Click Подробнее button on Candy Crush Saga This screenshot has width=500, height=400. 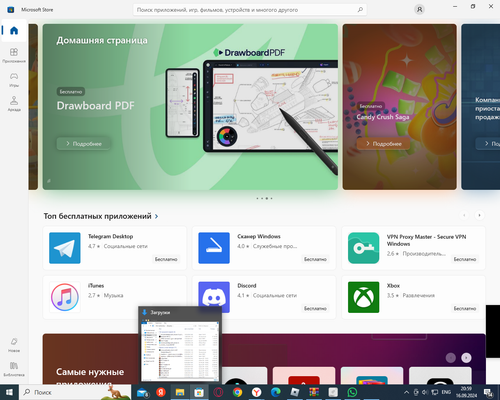[x=384, y=144]
